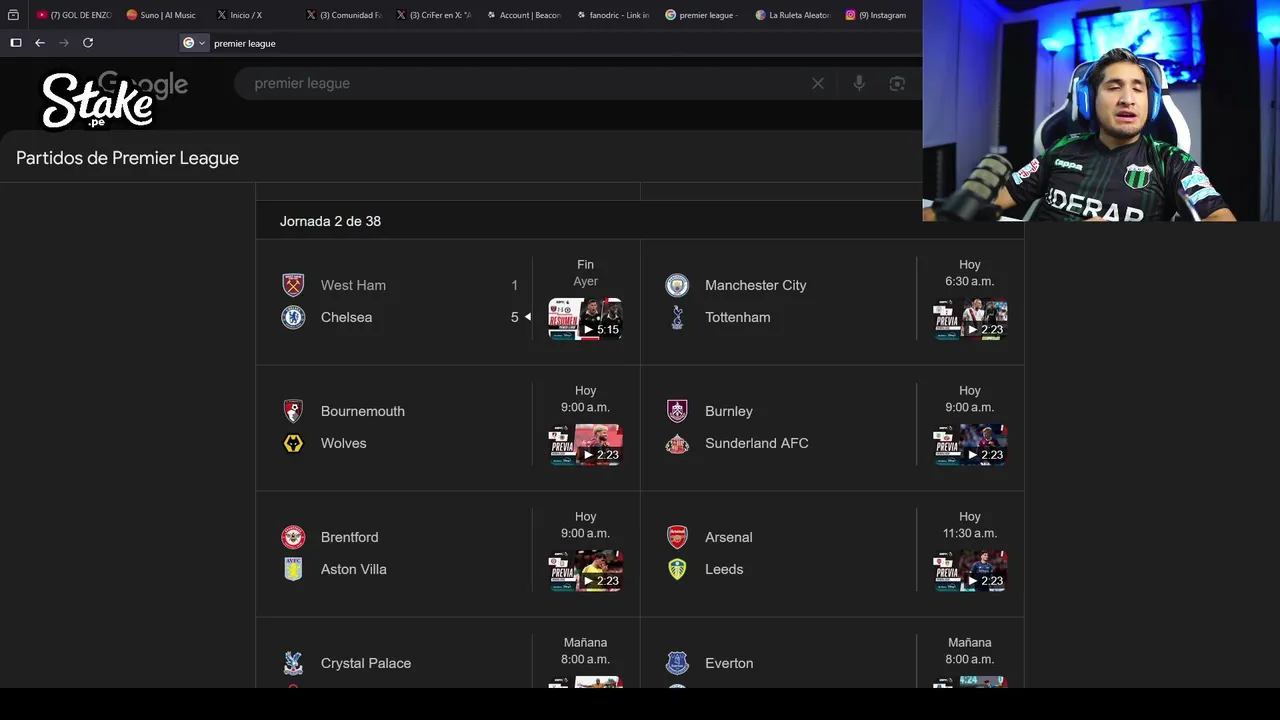This screenshot has height=720, width=1280.
Task: Click the Aston Villa club crest
Action: click(x=293, y=569)
